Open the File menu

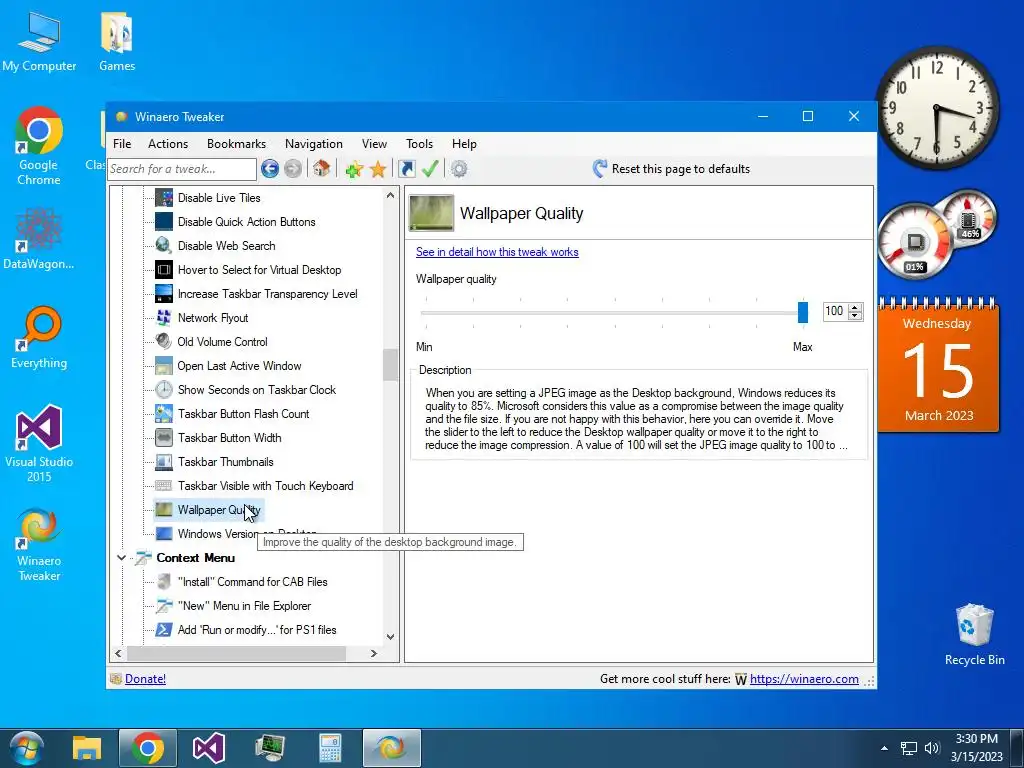pos(122,144)
